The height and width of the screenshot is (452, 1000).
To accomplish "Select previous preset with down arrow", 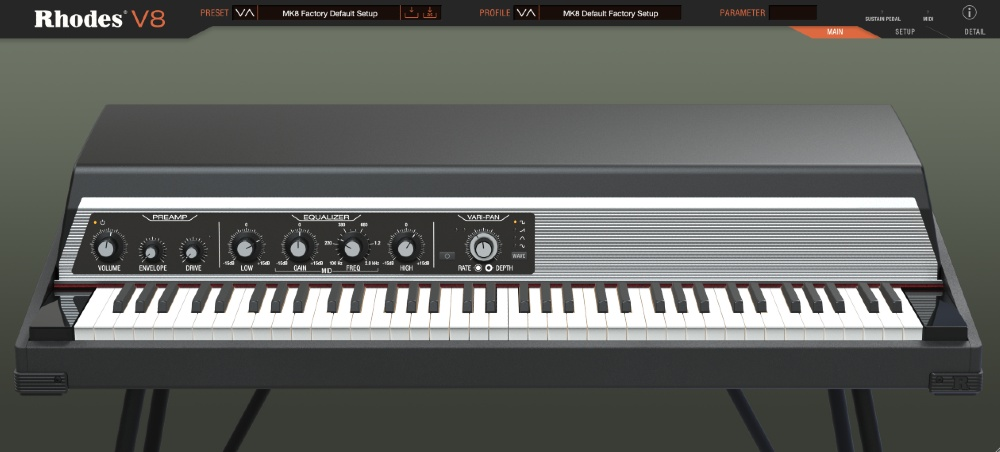I will 240,13.
